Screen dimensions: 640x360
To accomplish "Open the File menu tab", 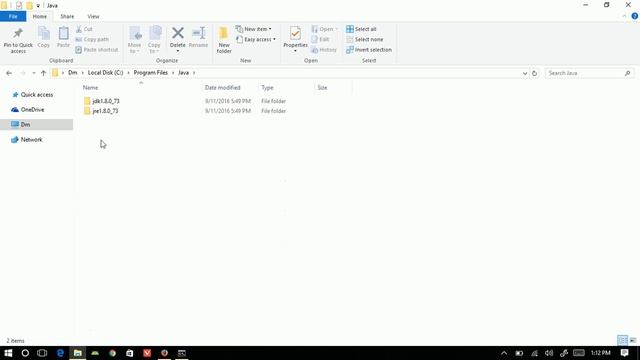I will 13,16.
